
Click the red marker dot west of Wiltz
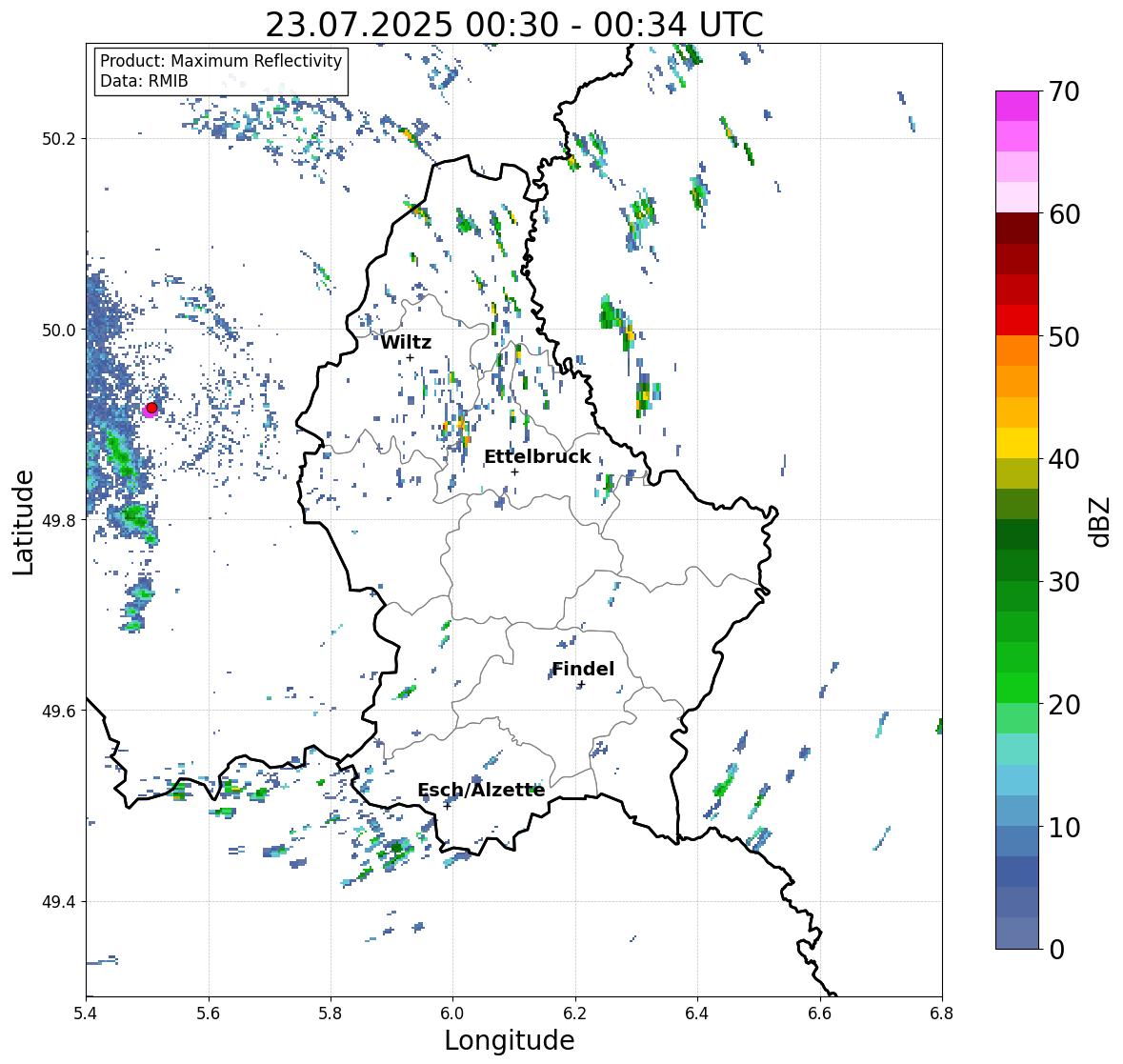(151, 408)
